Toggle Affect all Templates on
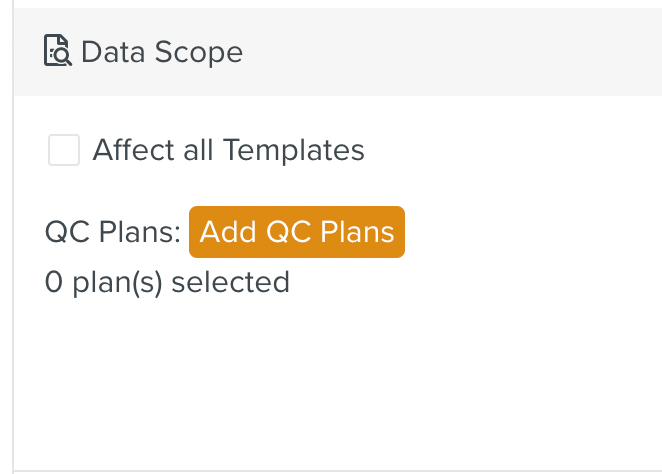Image resolution: width=662 pixels, height=474 pixels. 64,151
